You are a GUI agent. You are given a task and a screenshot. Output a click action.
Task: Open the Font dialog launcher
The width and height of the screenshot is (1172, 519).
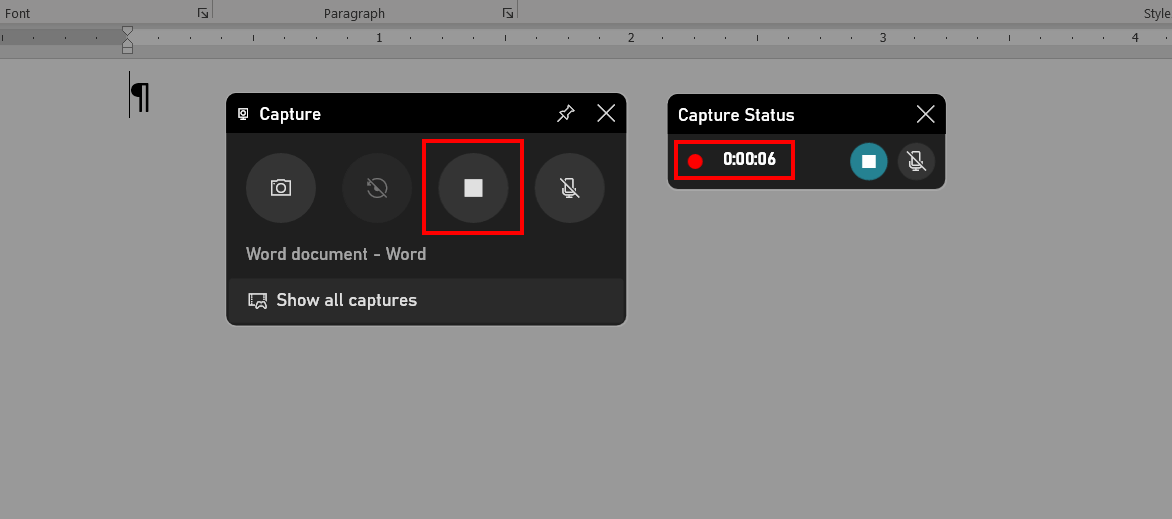click(203, 13)
